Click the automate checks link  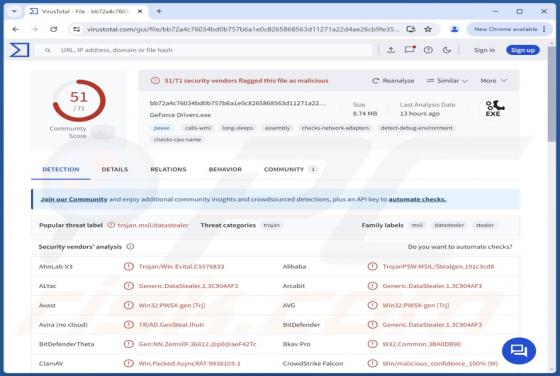[417, 199]
